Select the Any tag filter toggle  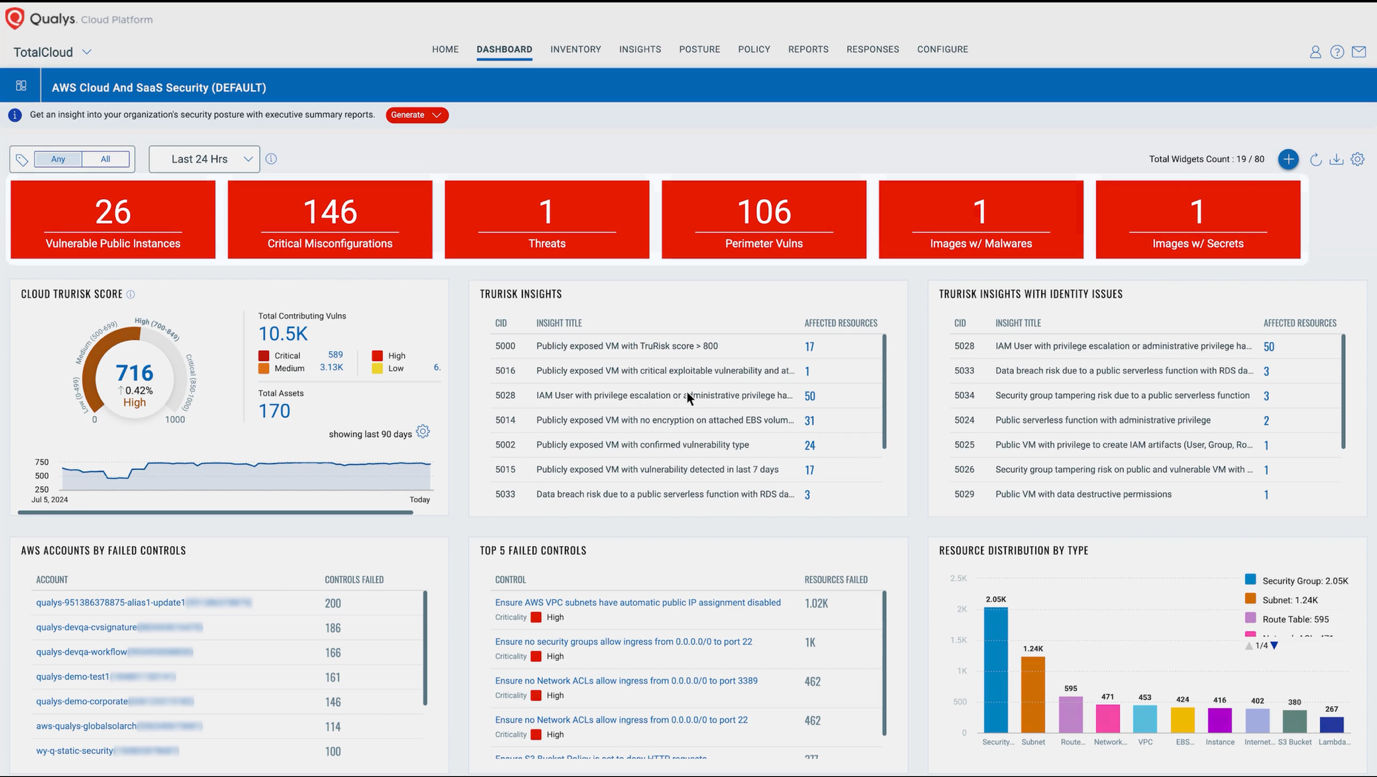[58, 159]
